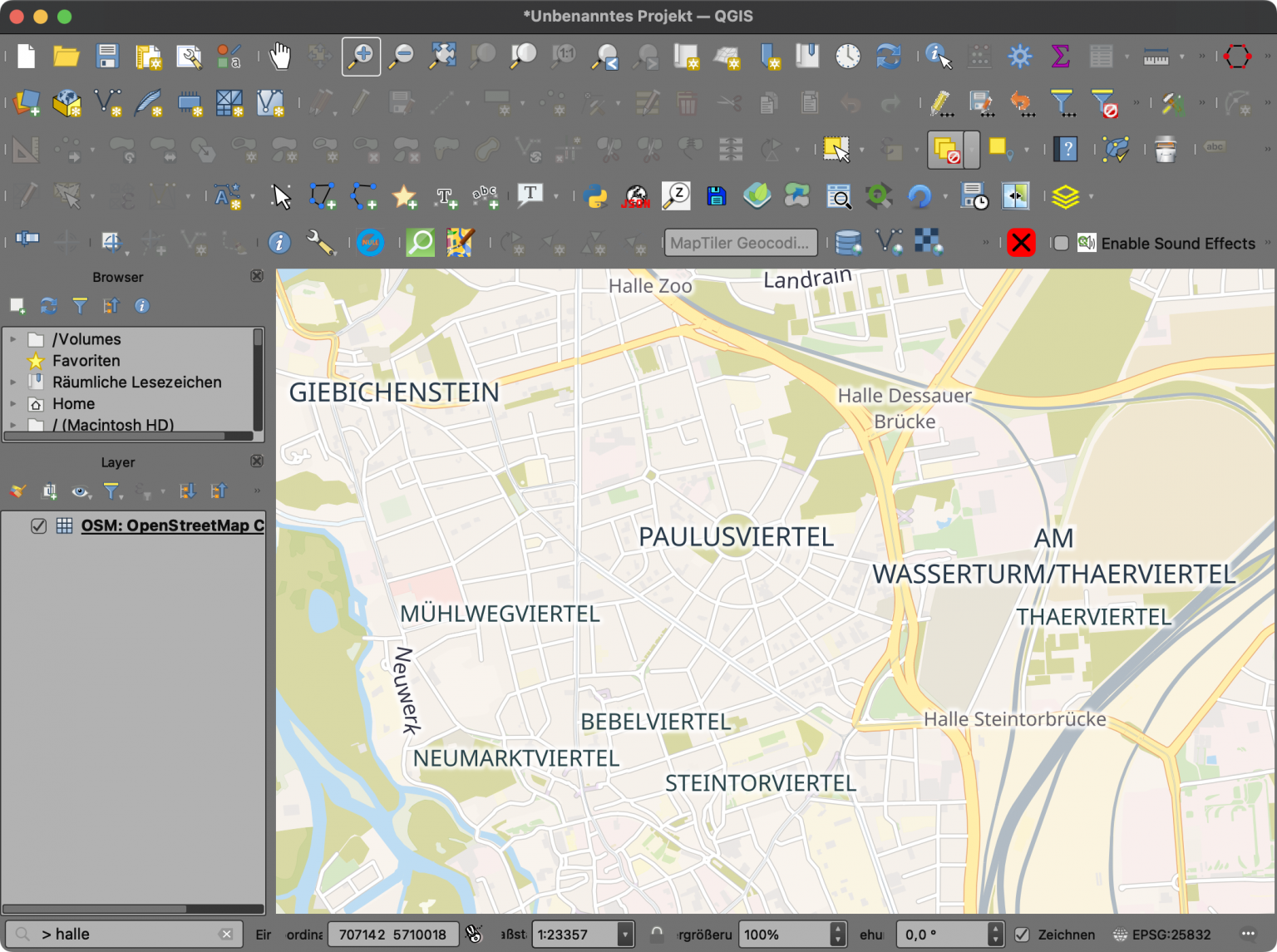Screen dimensions: 1277x952
Task: Open the Temporal Controller clock panel
Action: pyautogui.click(x=847, y=56)
